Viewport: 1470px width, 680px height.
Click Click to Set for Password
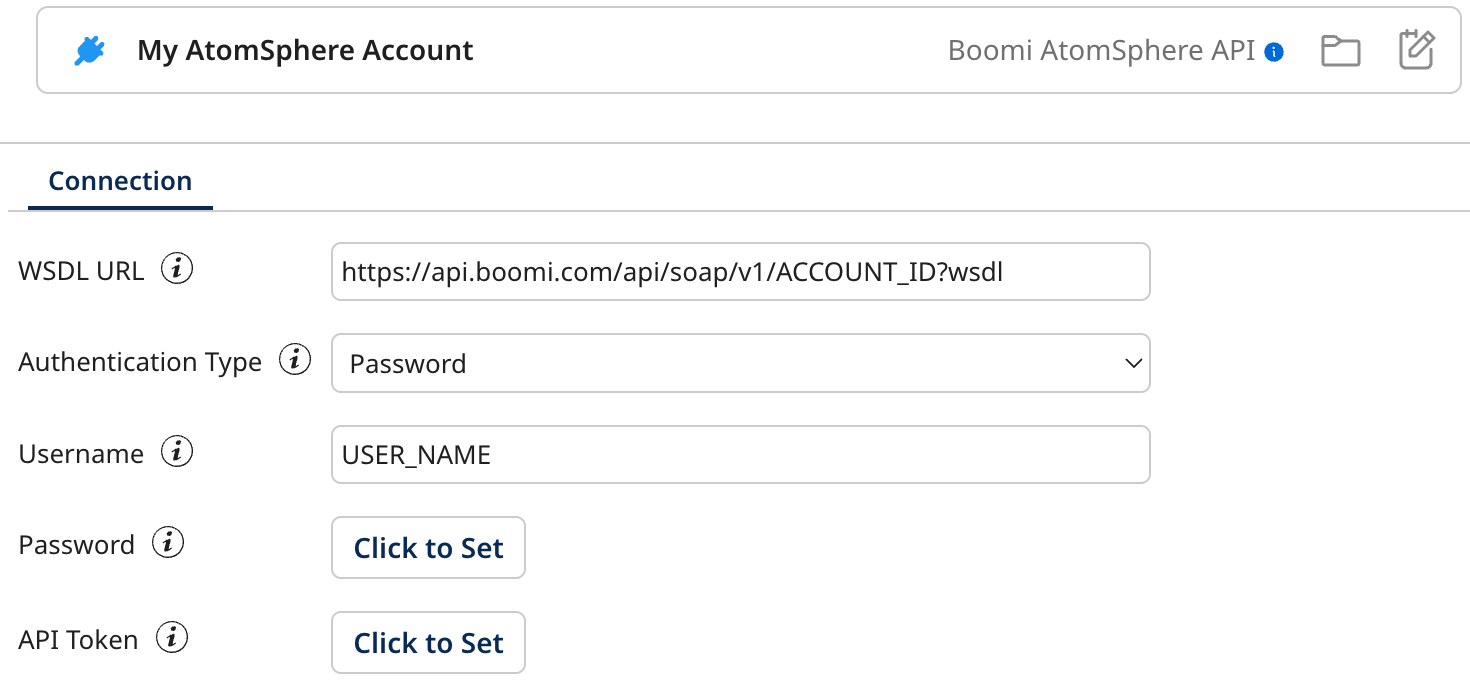[428, 547]
